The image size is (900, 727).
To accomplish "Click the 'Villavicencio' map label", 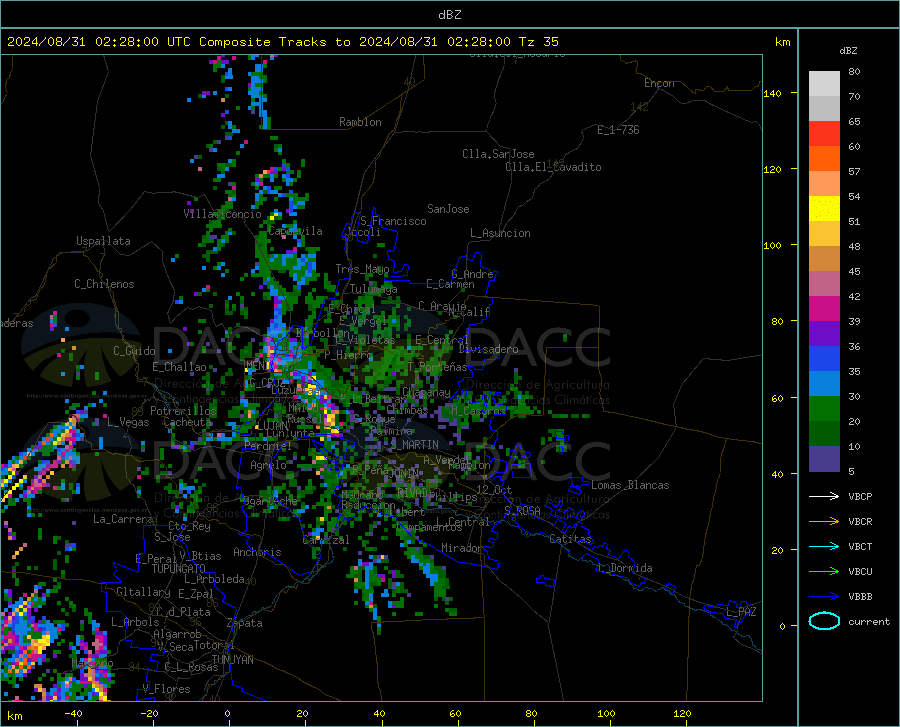I will [x=223, y=214].
